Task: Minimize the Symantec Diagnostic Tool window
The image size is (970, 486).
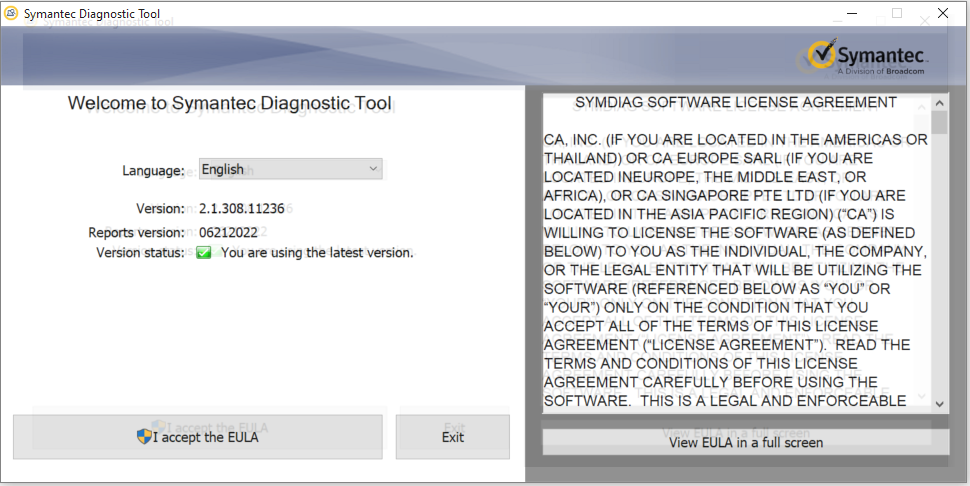Action: pos(852,13)
